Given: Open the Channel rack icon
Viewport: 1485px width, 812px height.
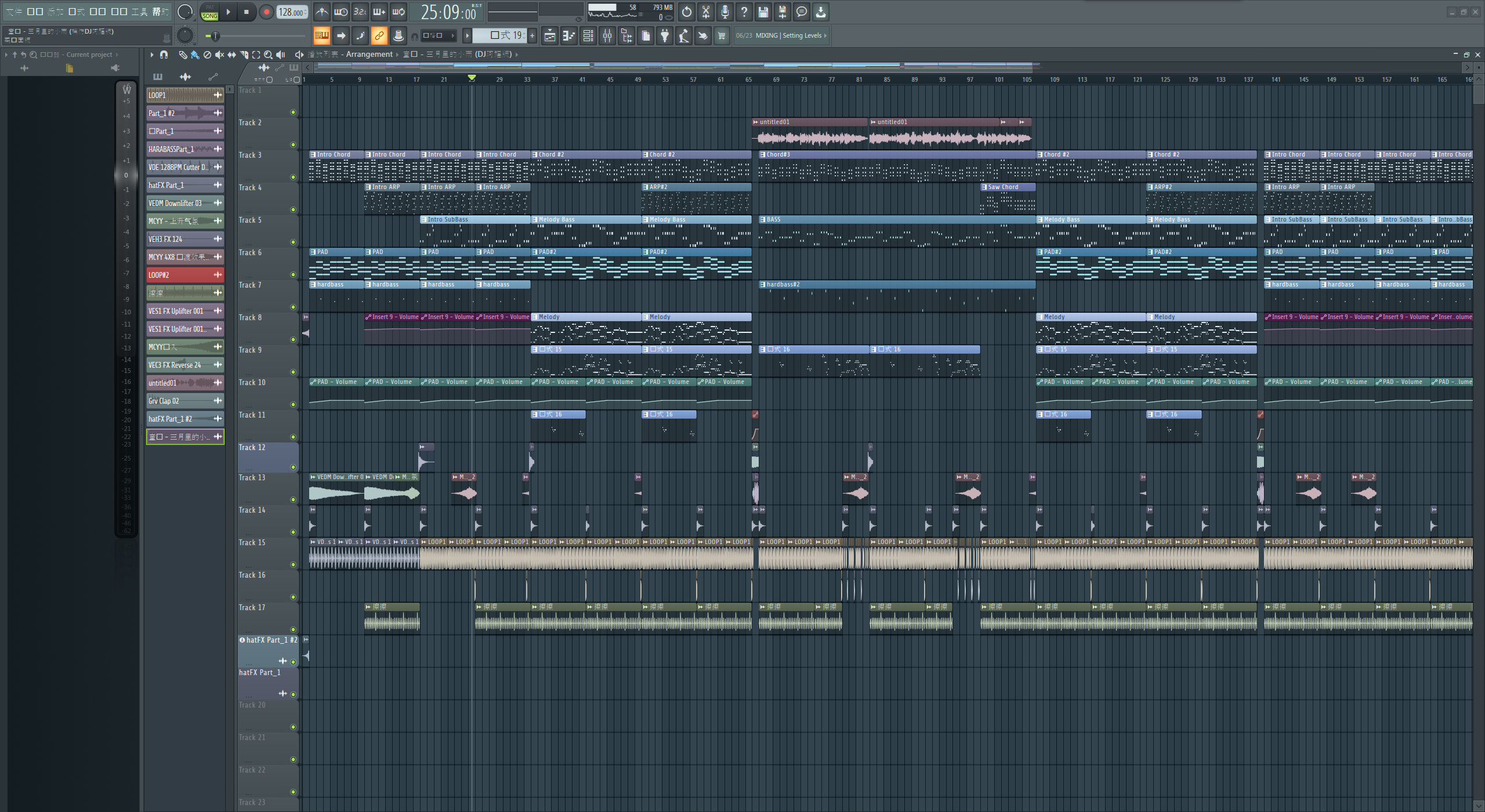Looking at the screenshot, I should pos(588,36).
